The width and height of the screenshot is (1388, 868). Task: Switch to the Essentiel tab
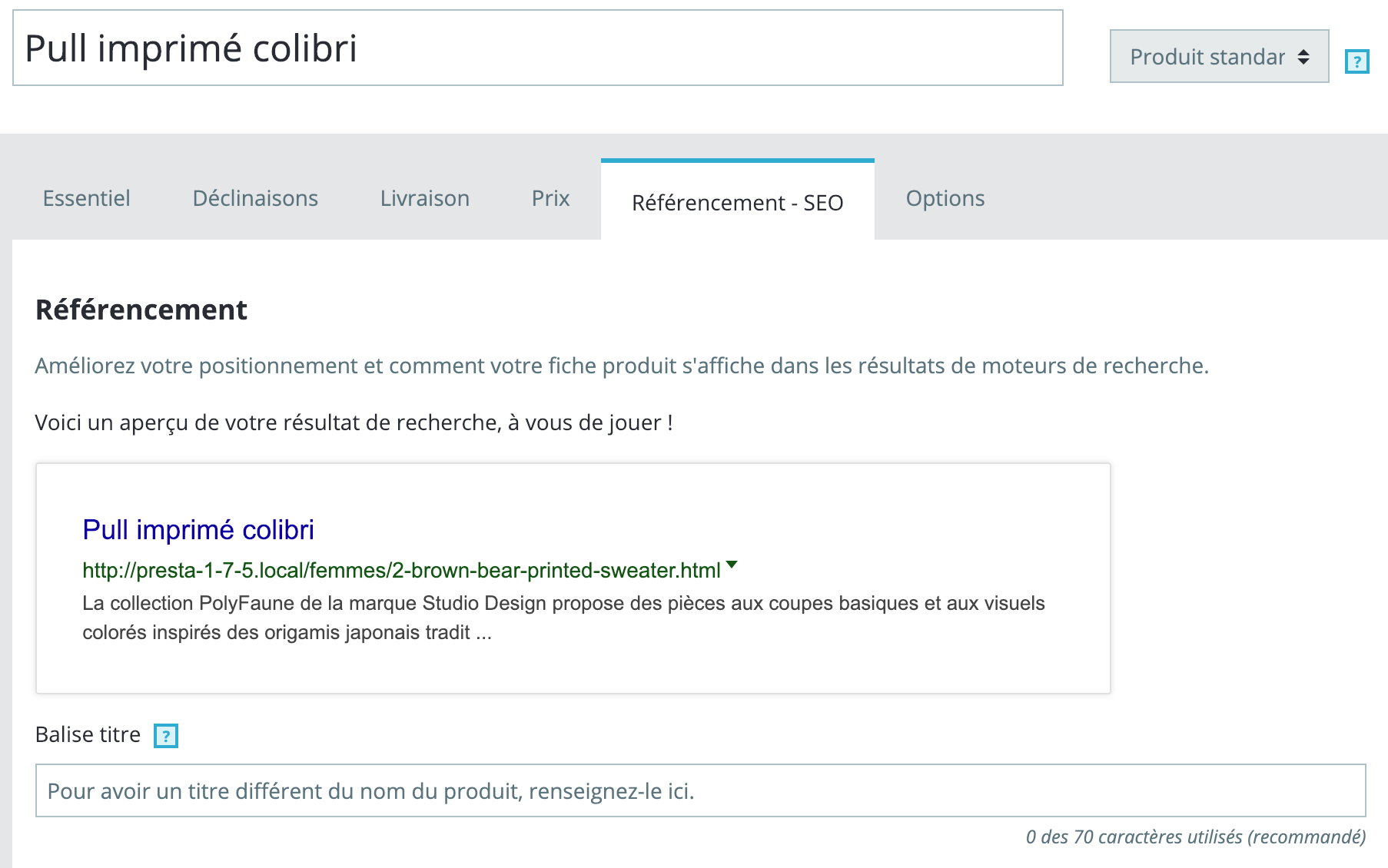(x=86, y=198)
